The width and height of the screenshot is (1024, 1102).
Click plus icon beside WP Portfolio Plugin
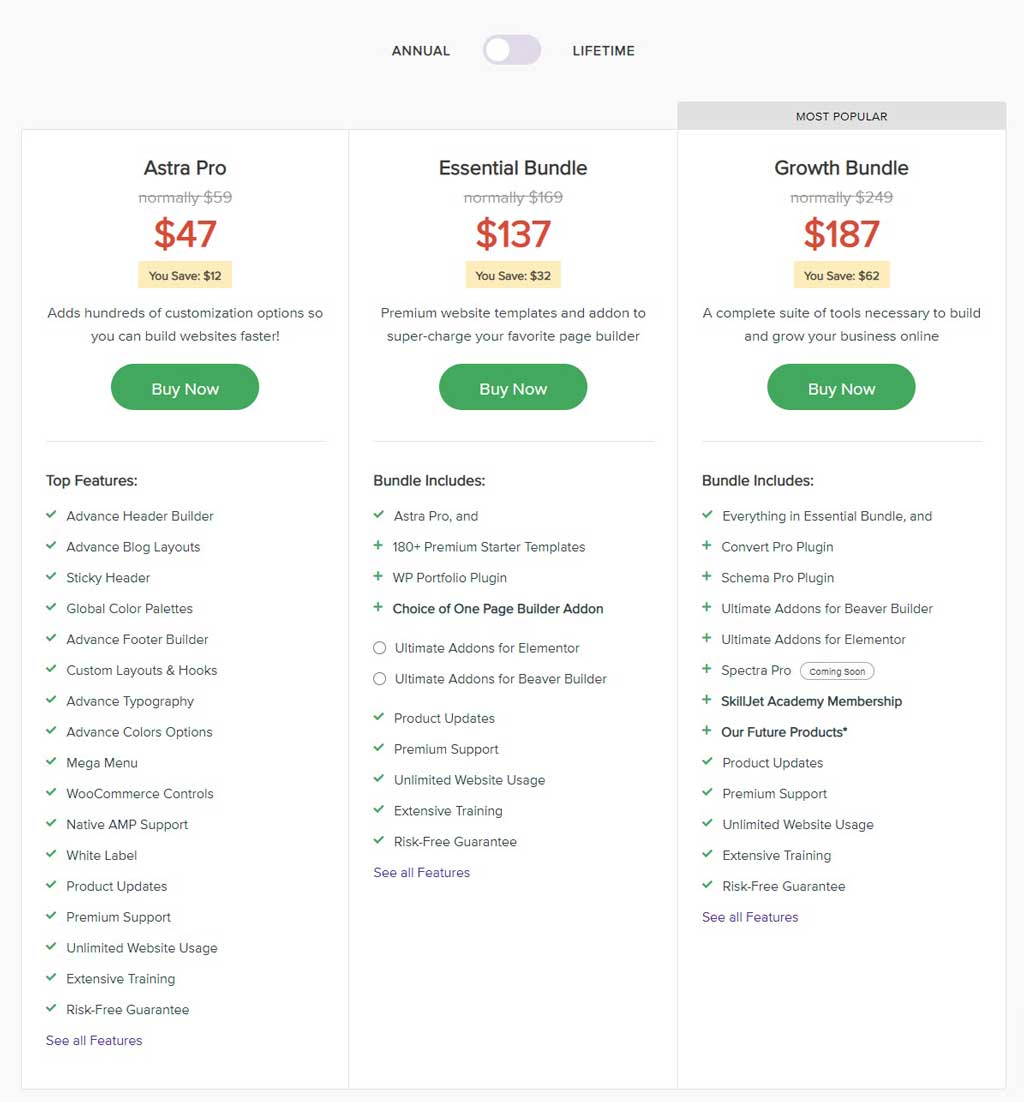pos(378,576)
